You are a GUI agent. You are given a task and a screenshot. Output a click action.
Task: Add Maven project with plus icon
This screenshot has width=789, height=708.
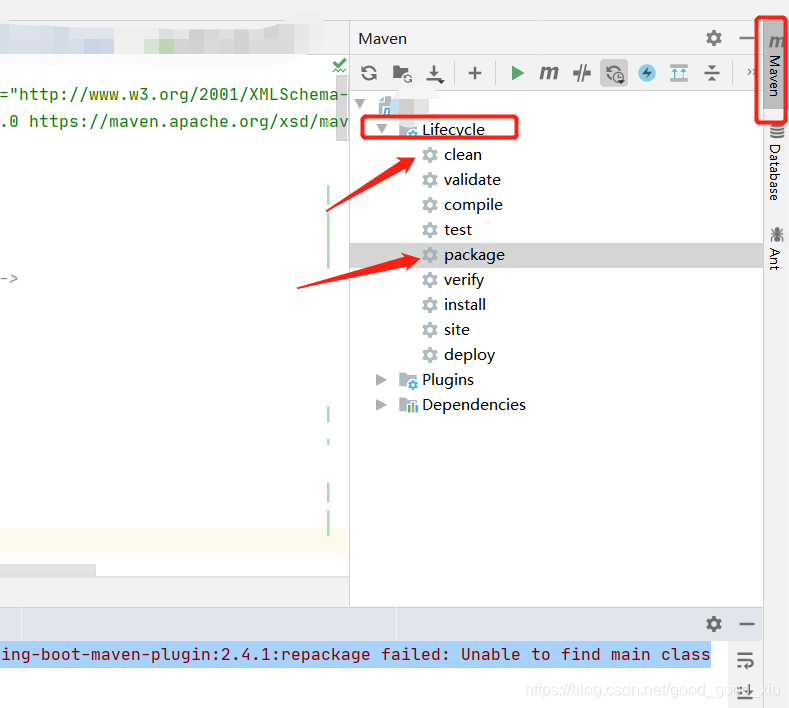(475, 73)
